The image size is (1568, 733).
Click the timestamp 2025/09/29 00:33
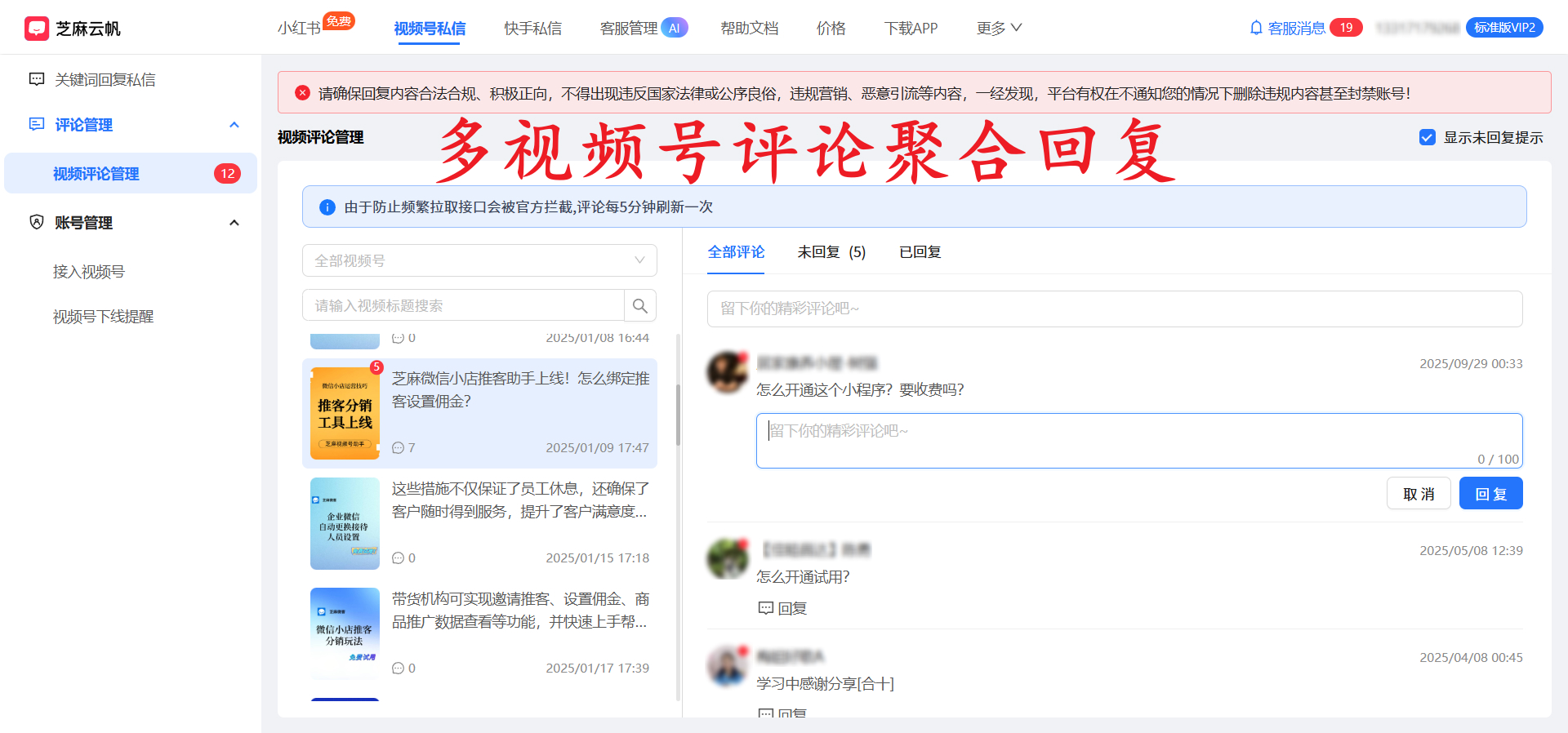coord(1471,363)
